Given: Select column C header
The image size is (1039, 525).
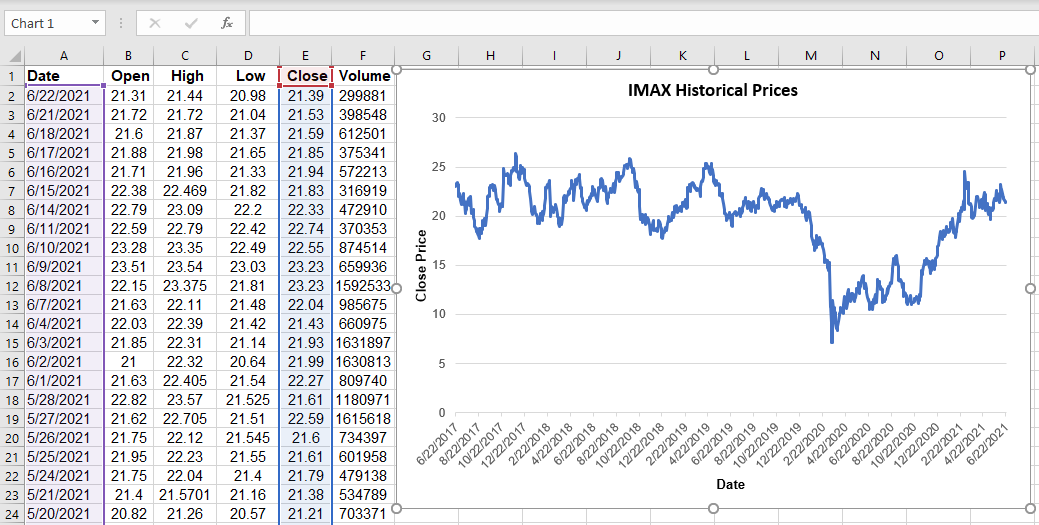Looking at the screenshot, I should (185, 56).
